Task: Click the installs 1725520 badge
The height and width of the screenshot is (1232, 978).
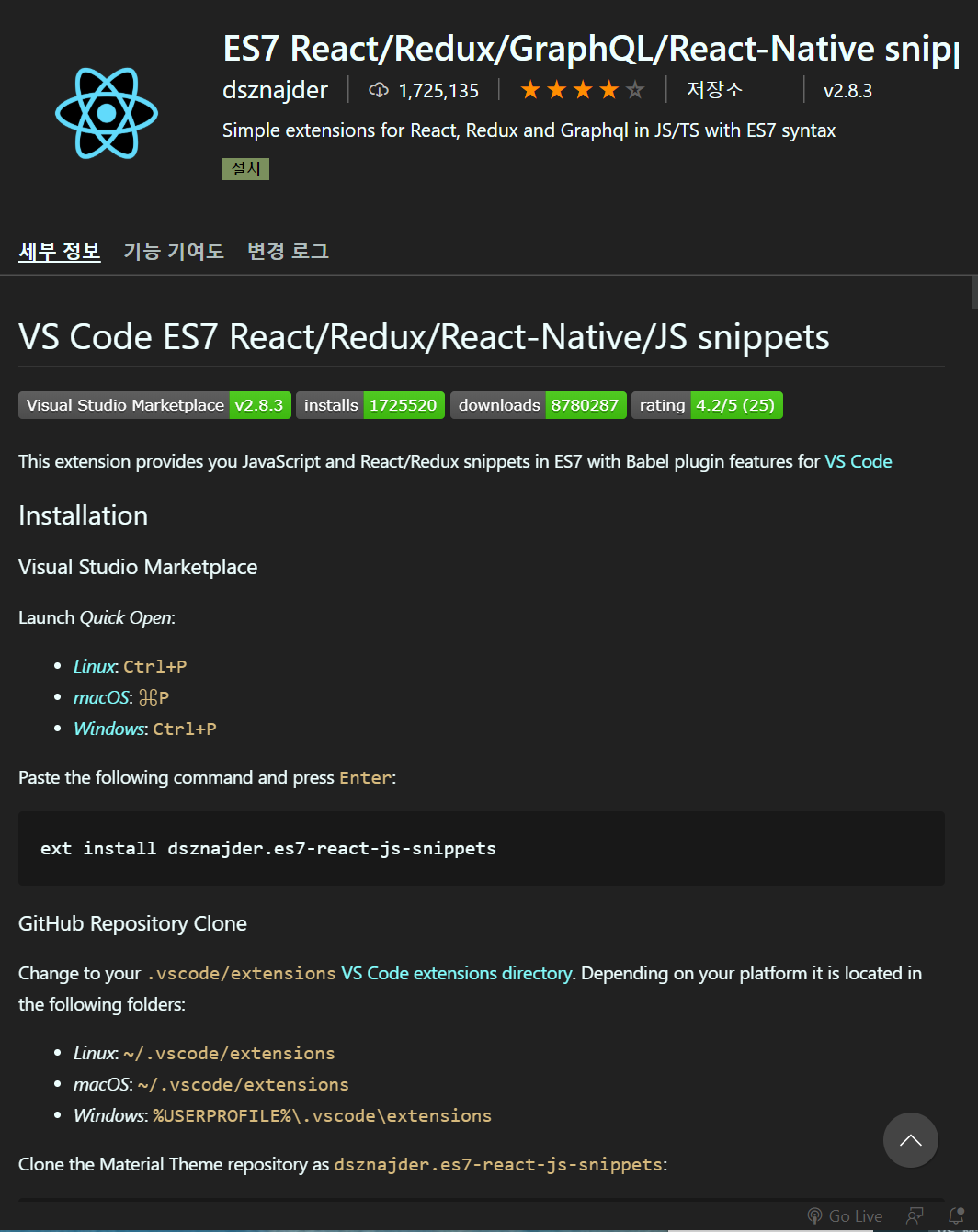Action: [x=370, y=405]
